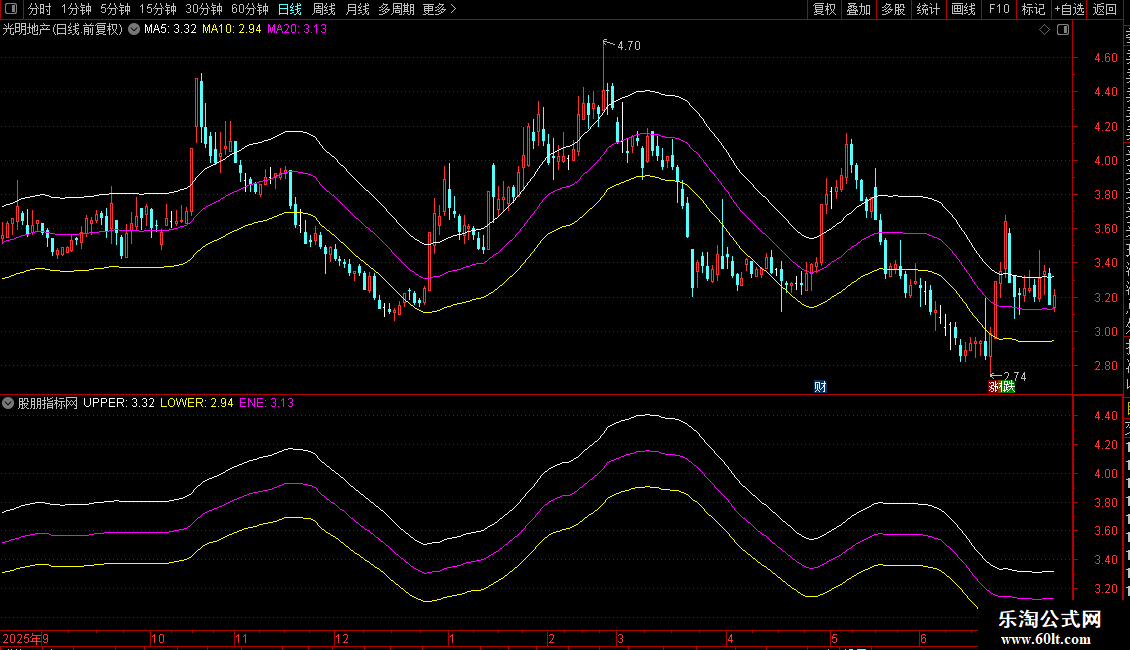Open the main chart indicator dropdown arrow
The image size is (1130, 650).
(134, 29)
